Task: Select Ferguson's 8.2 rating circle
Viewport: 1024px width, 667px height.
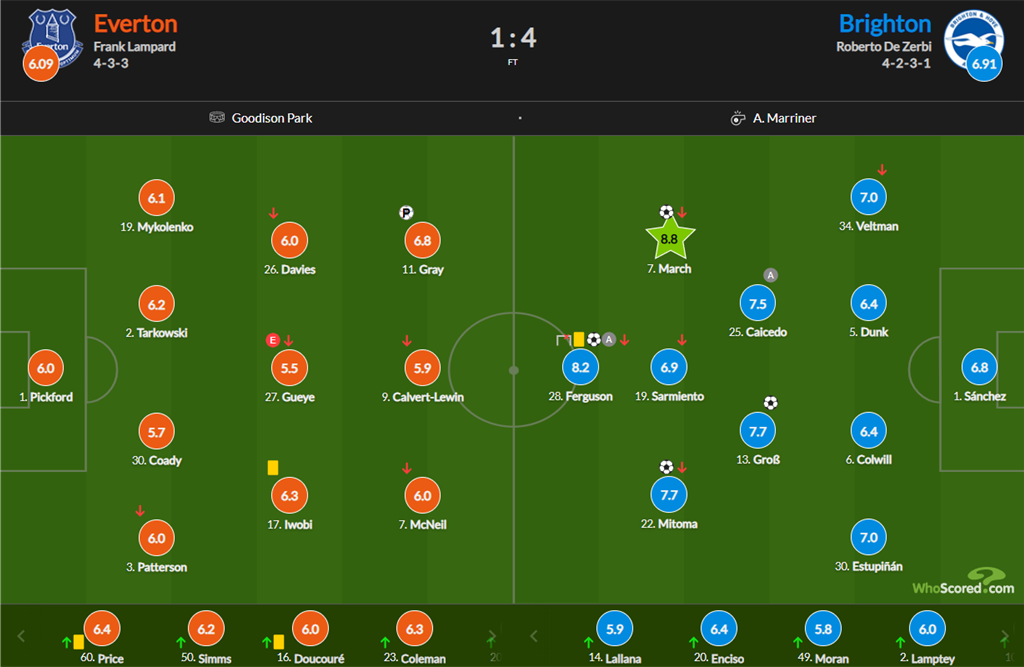Action: (580, 368)
